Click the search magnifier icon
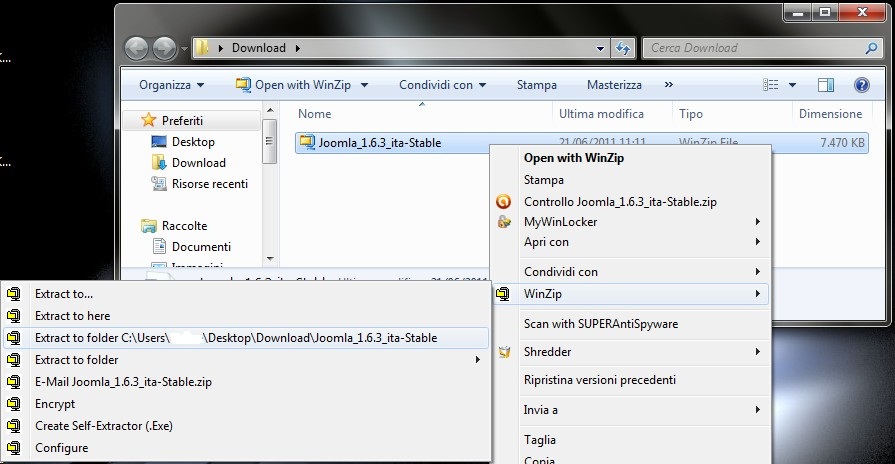895x464 pixels. click(871, 49)
